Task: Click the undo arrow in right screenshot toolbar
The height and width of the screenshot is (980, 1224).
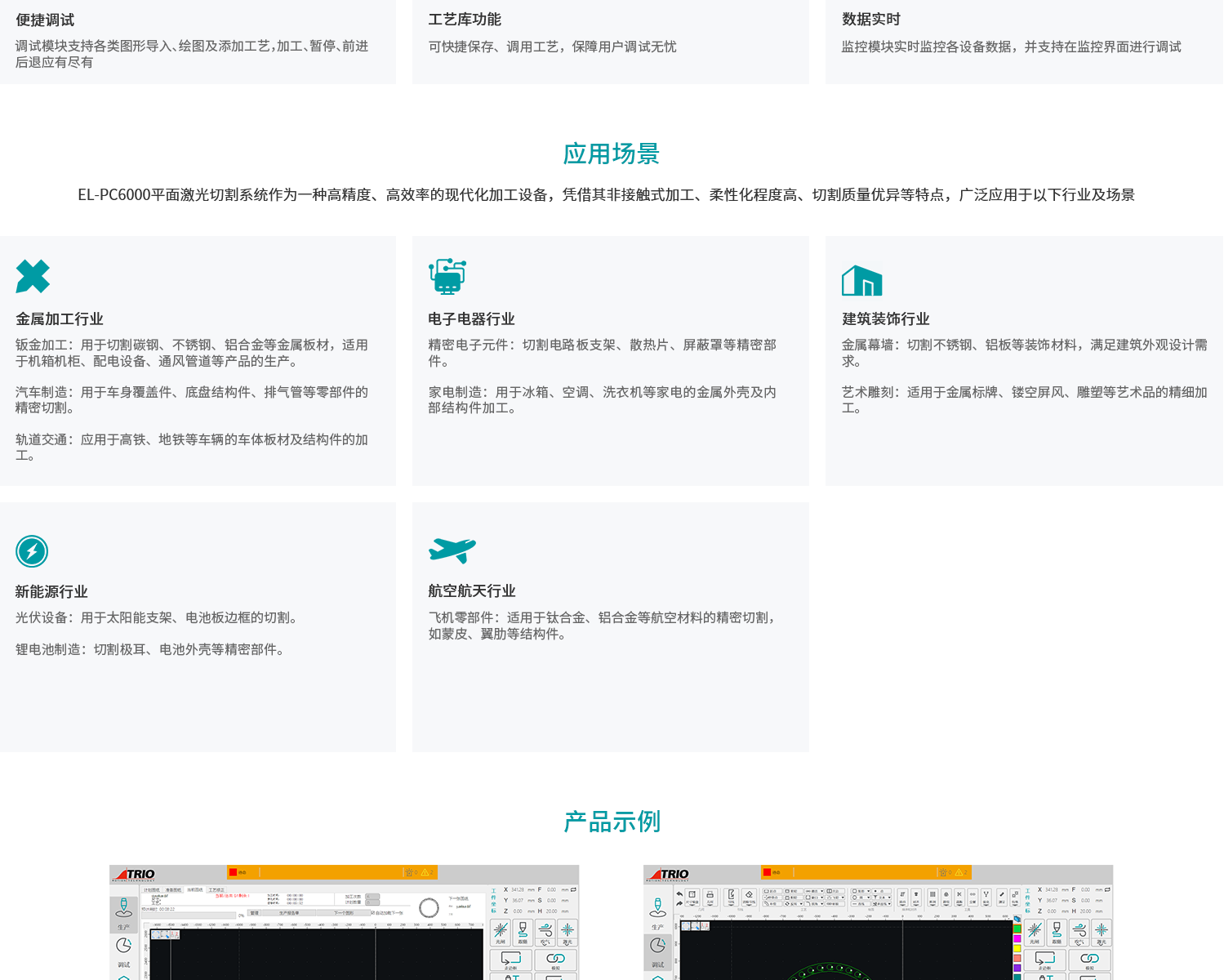Action: [679, 894]
